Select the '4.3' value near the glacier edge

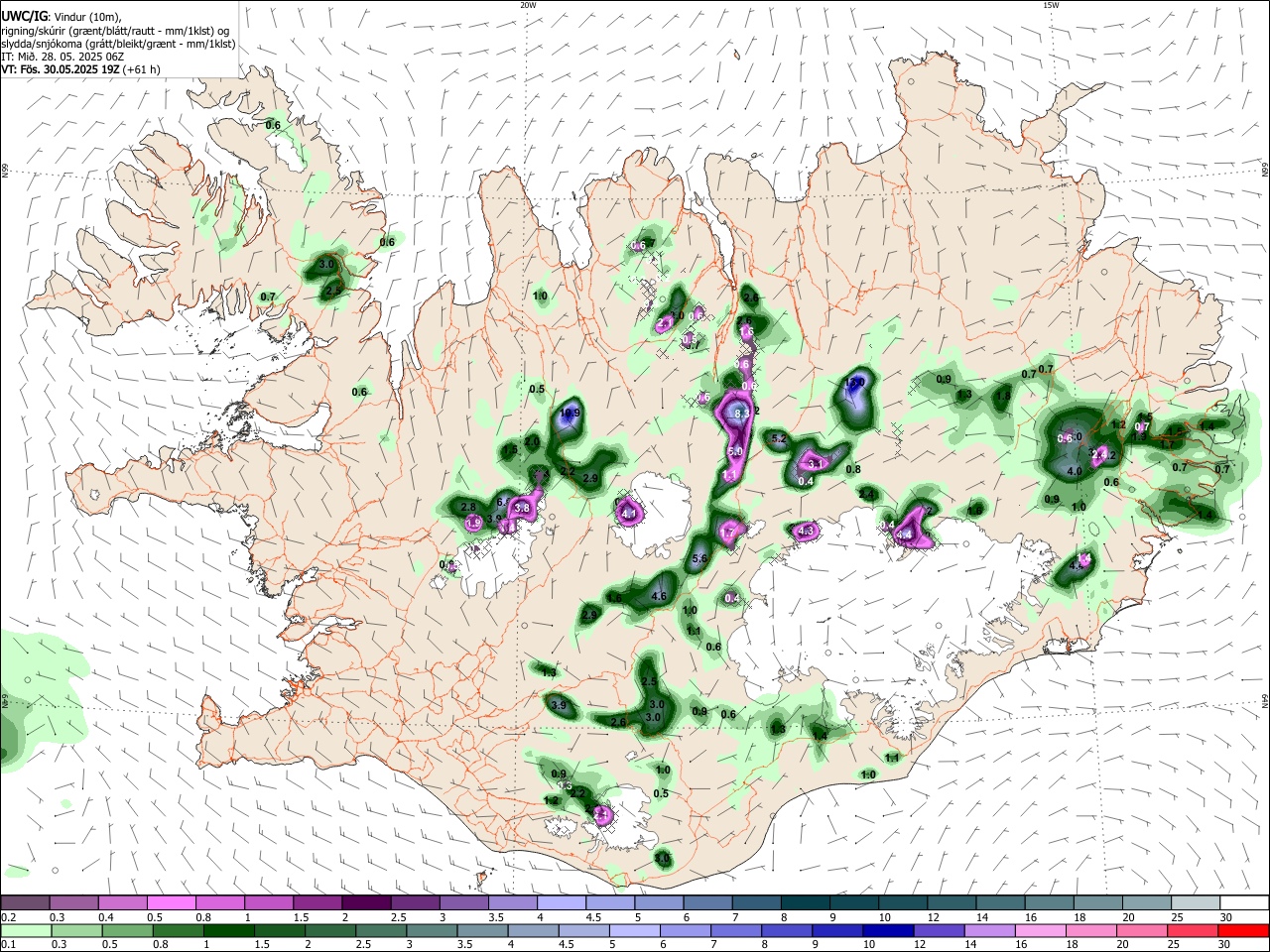806,531
